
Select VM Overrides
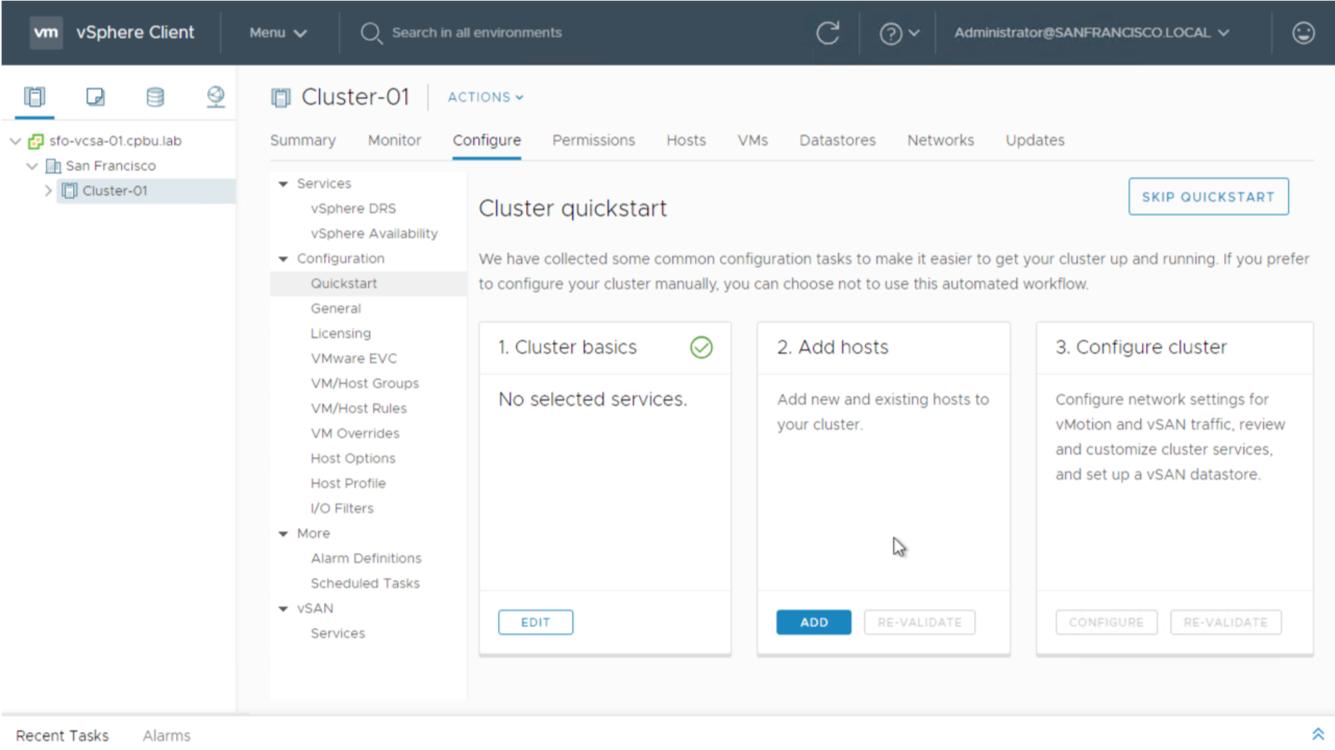(355, 434)
